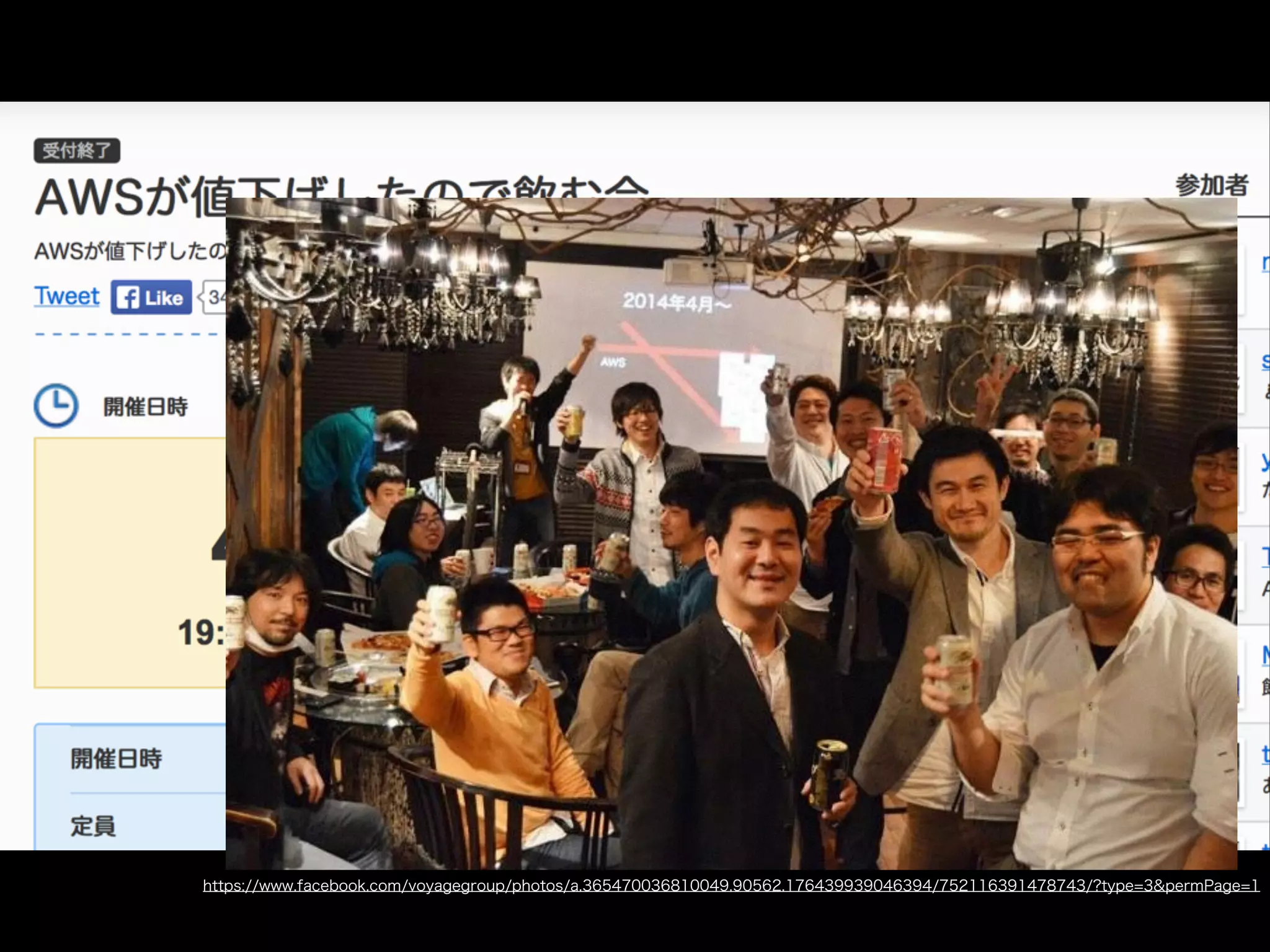
Task: Open the Facebook voyagegroup photo URL
Action: [730, 886]
